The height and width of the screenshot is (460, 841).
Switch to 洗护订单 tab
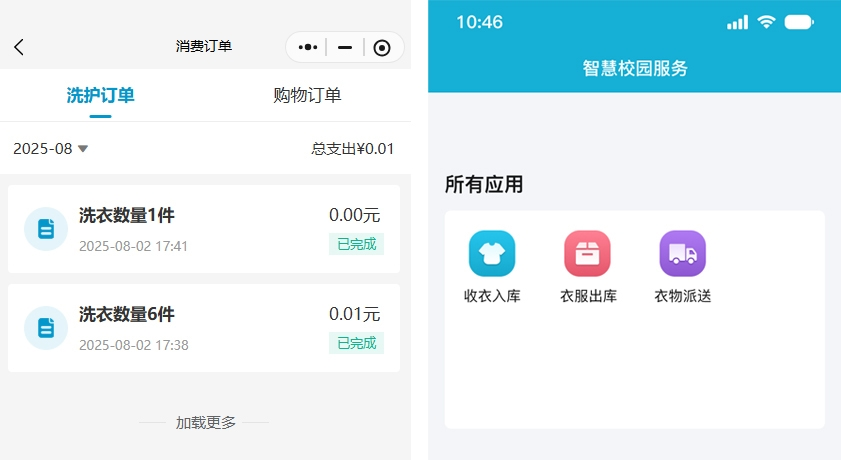(100, 96)
